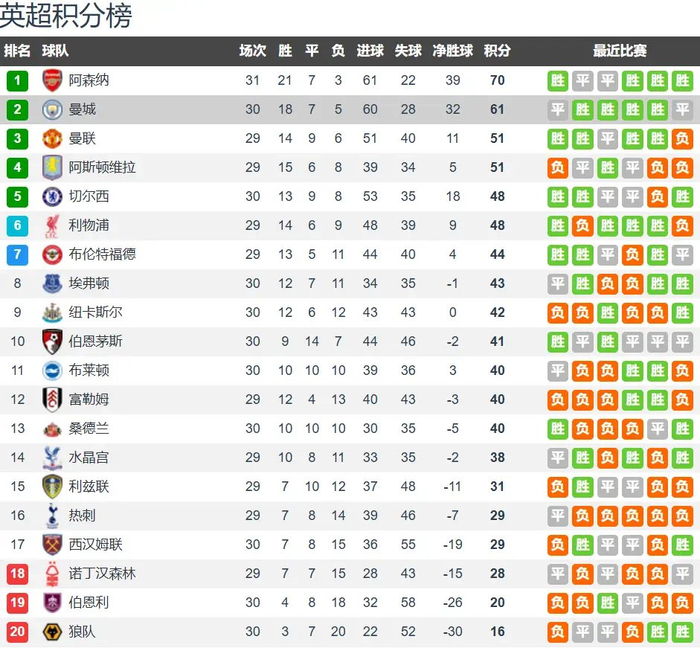Sort table by 积分 column header

(497, 51)
